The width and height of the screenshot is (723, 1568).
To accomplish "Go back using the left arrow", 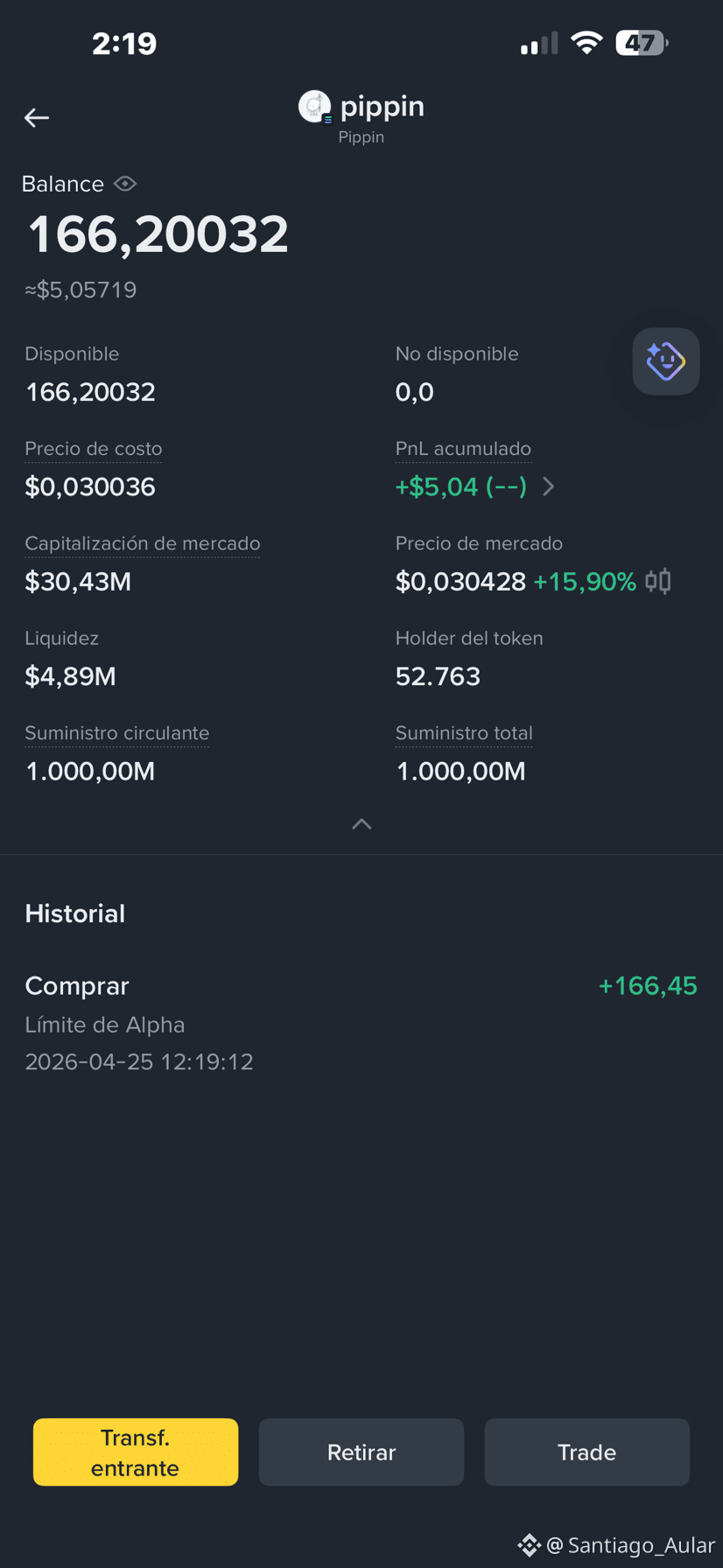I will pos(37,117).
